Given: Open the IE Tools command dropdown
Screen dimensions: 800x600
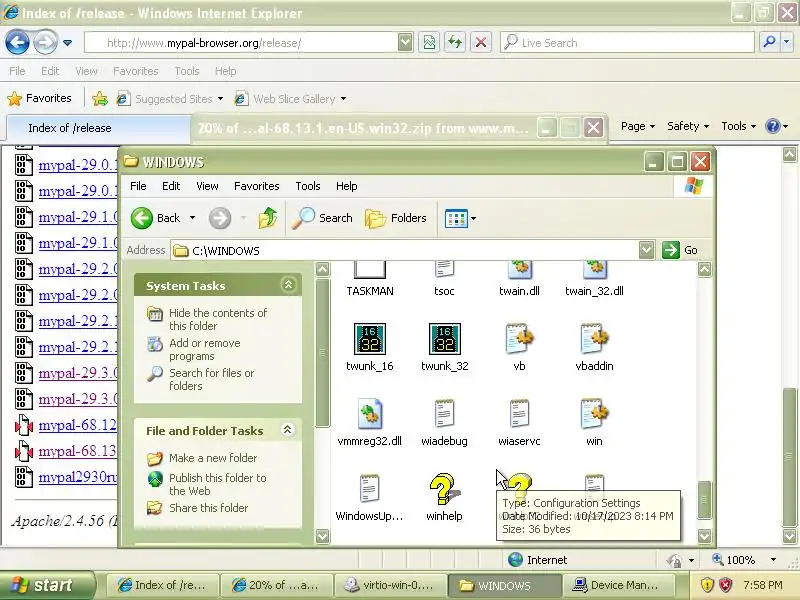Looking at the screenshot, I should click(x=738, y=126).
